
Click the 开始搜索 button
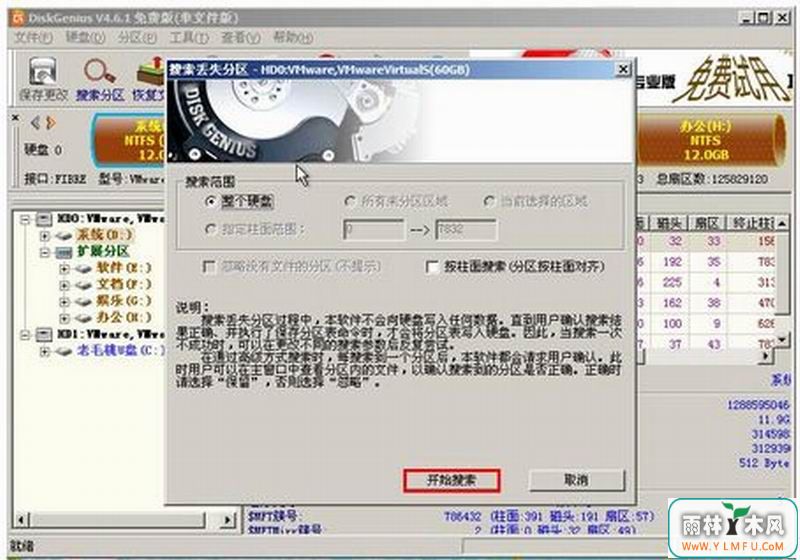click(x=451, y=480)
